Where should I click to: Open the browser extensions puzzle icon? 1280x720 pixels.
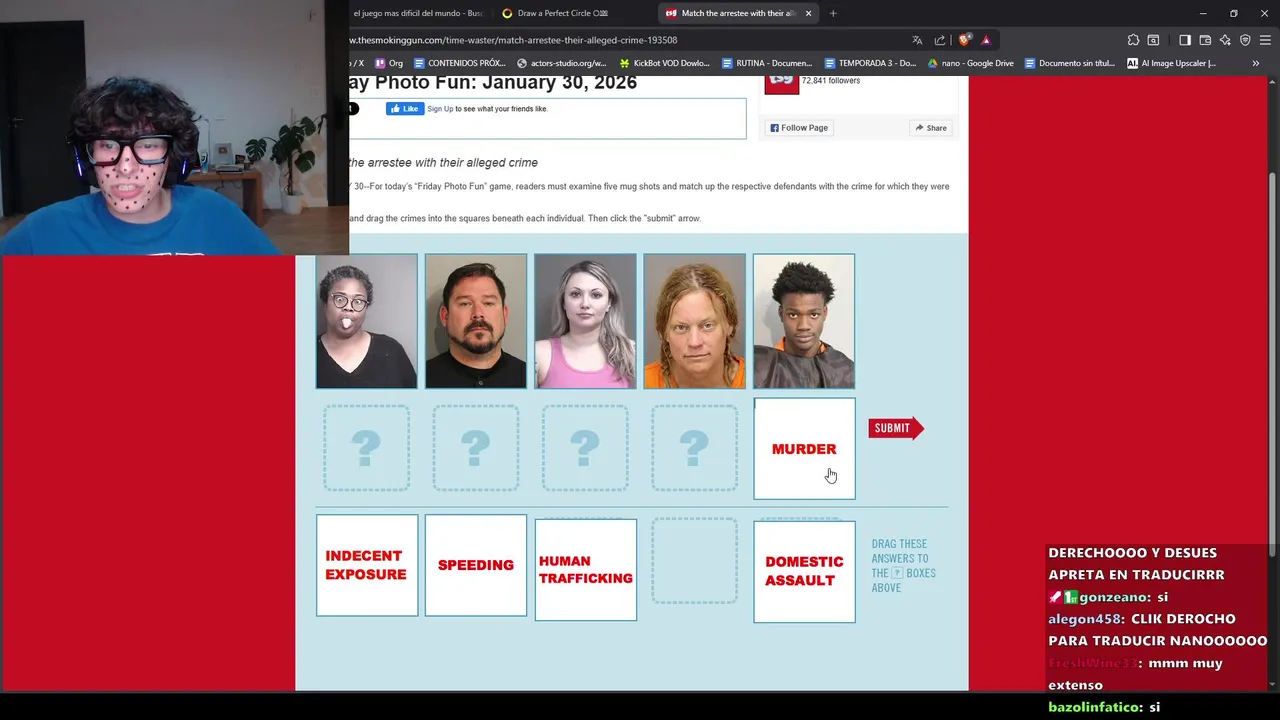(x=1133, y=40)
